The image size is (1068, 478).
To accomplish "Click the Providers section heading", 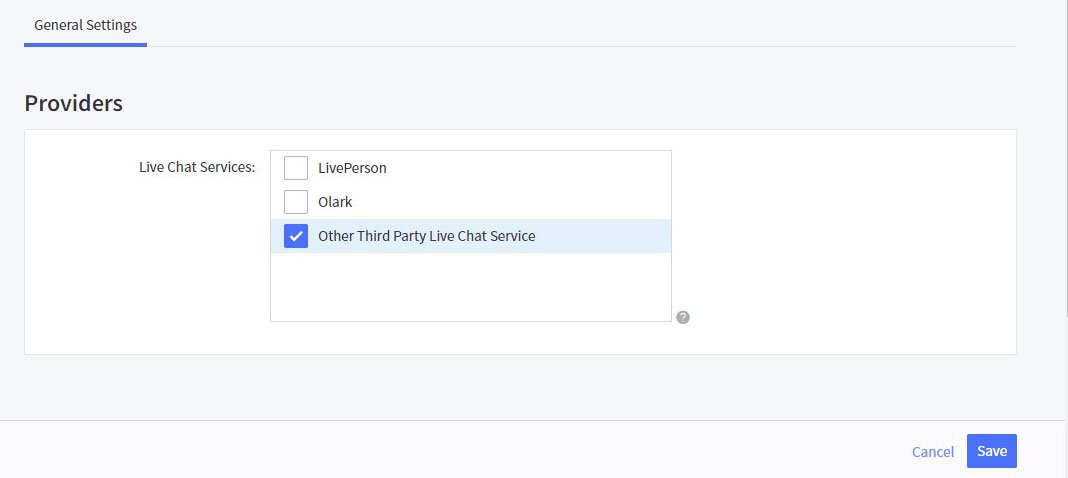I will pyautogui.click(x=73, y=103).
